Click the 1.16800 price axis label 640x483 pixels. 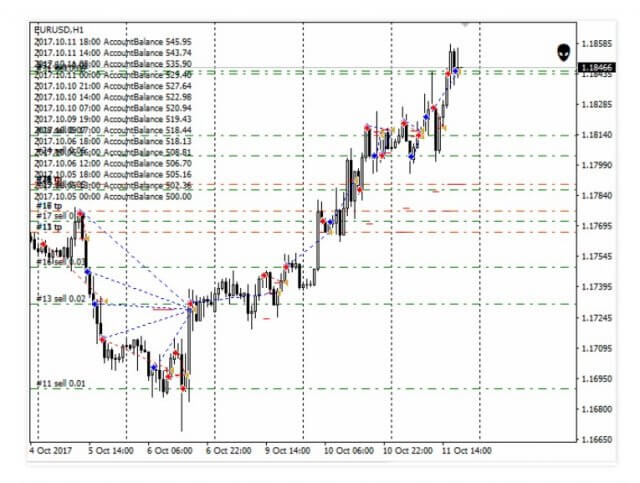click(x=597, y=409)
